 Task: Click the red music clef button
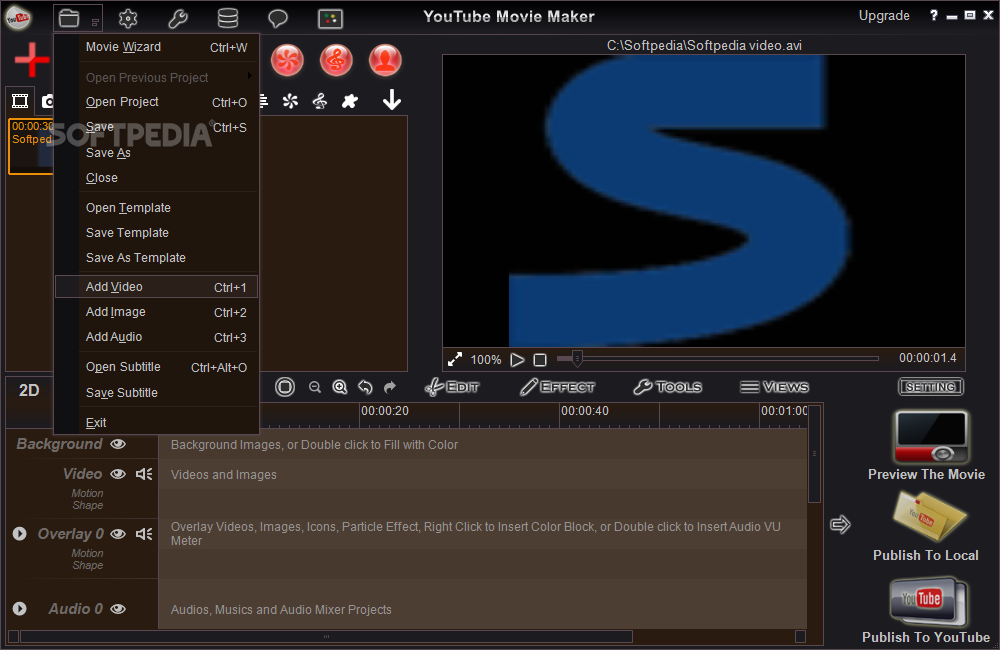click(x=336, y=61)
